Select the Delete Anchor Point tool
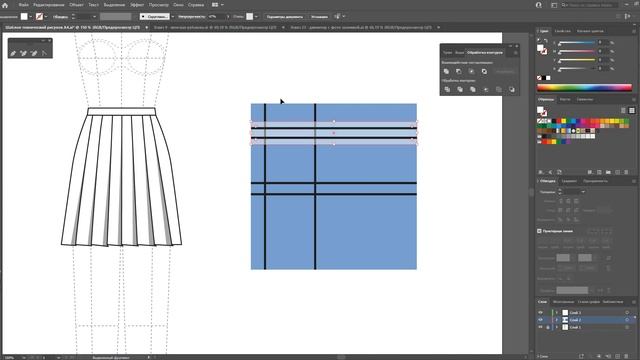This screenshot has height=360, width=640. pos(34,53)
